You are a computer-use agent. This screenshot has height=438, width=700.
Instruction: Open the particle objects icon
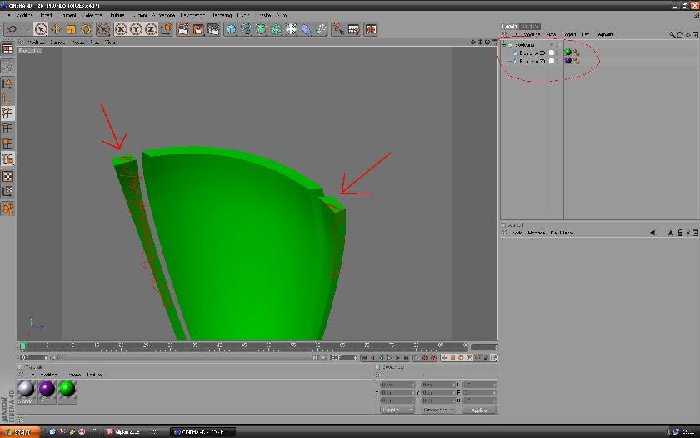click(321, 29)
